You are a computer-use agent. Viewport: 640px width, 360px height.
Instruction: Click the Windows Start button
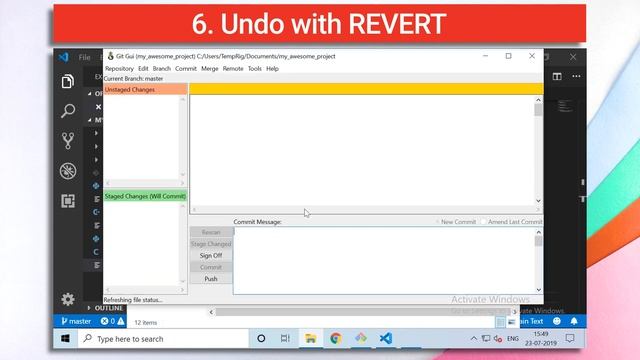pos(65,338)
